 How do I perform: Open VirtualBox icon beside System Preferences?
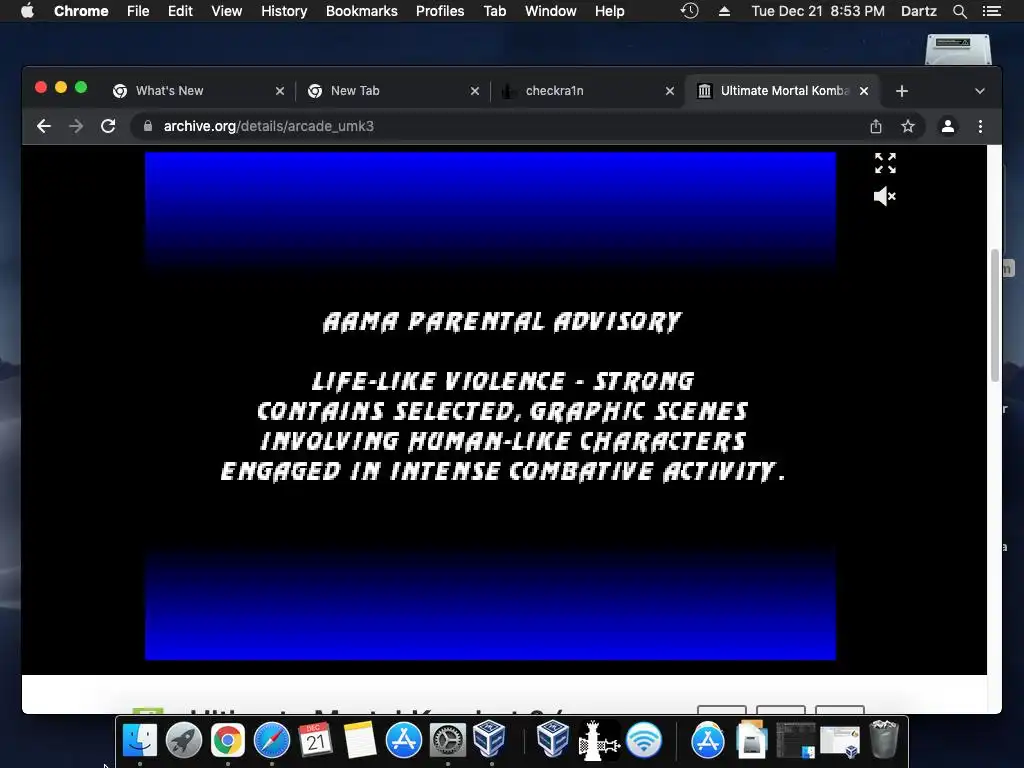coord(490,739)
